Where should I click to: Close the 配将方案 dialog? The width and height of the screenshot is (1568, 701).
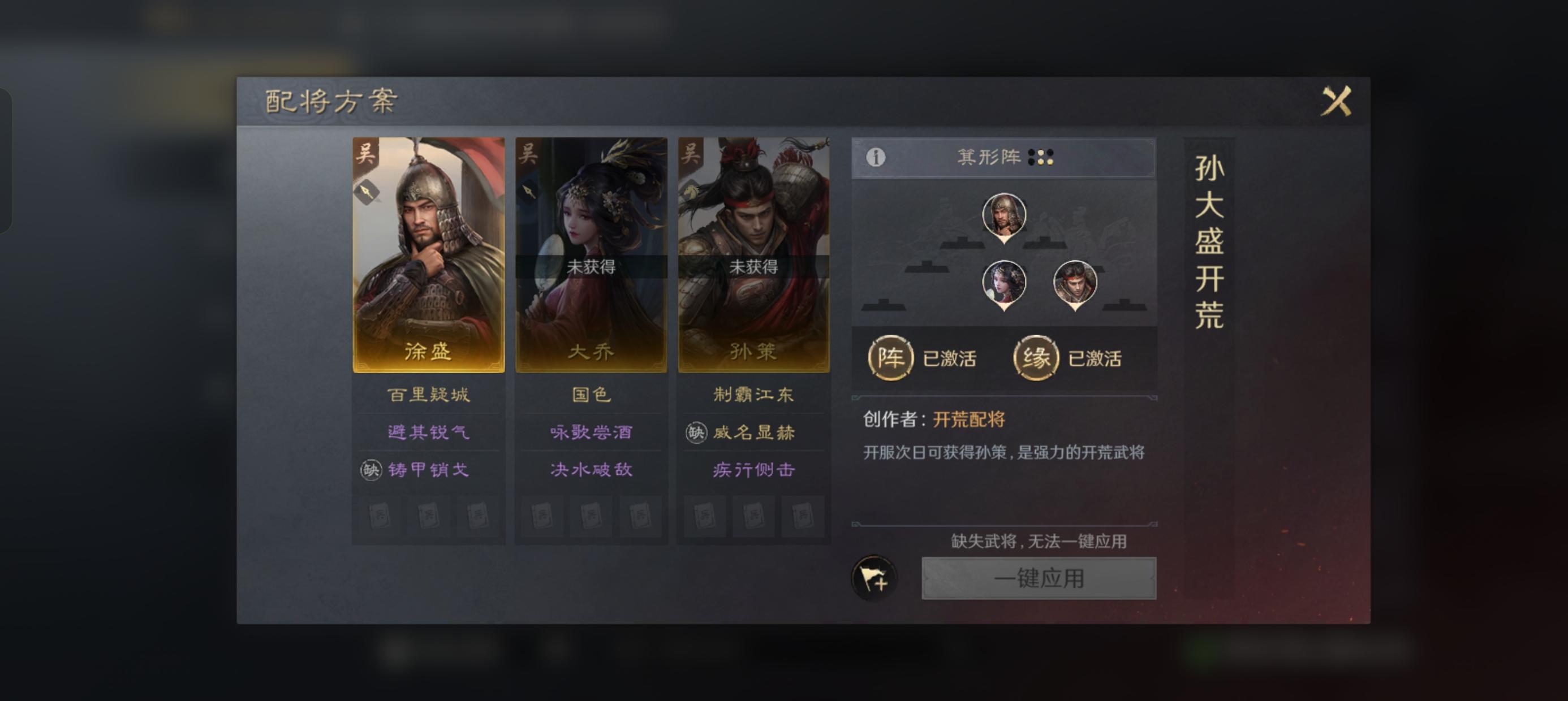tap(1337, 101)
